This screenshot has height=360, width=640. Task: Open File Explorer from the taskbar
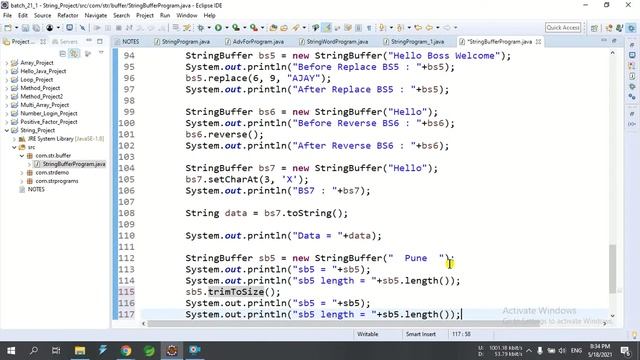80,351
